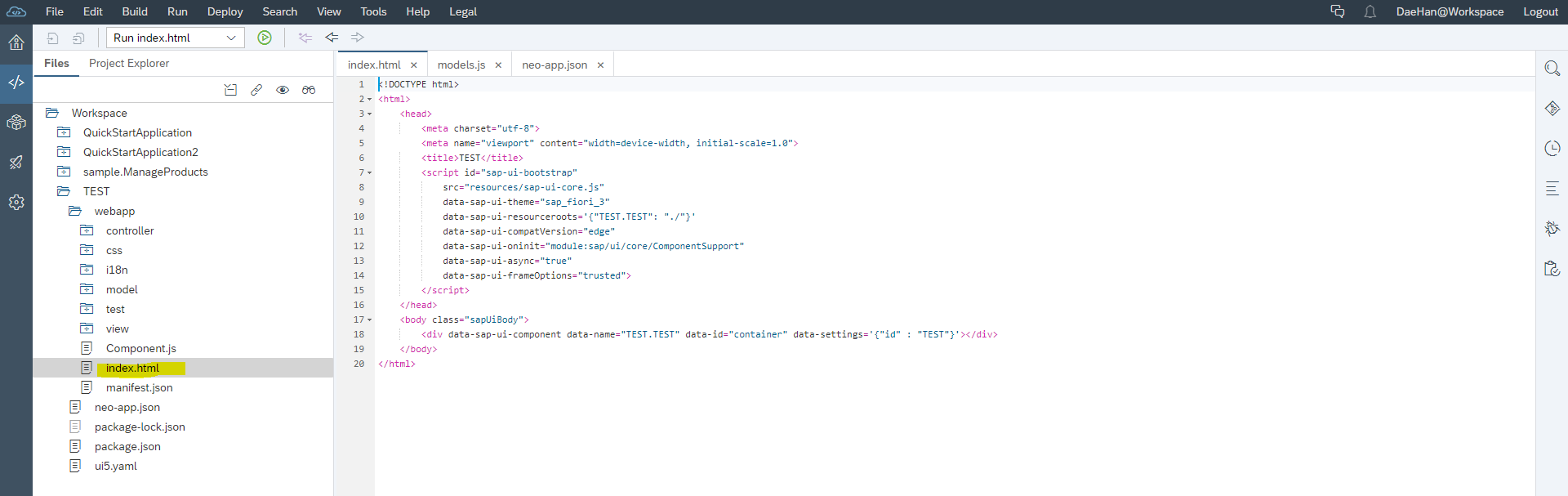Close the index.html editor tab
1568x496 pixels.
coord(414,65)
